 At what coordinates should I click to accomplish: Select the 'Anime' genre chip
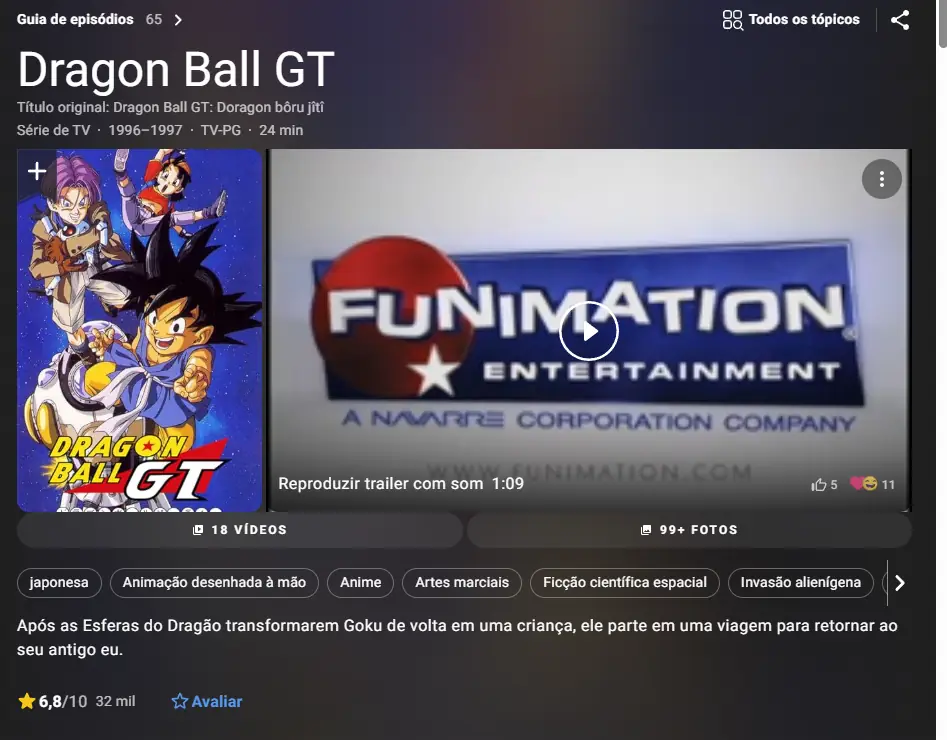tap(360, 582)
